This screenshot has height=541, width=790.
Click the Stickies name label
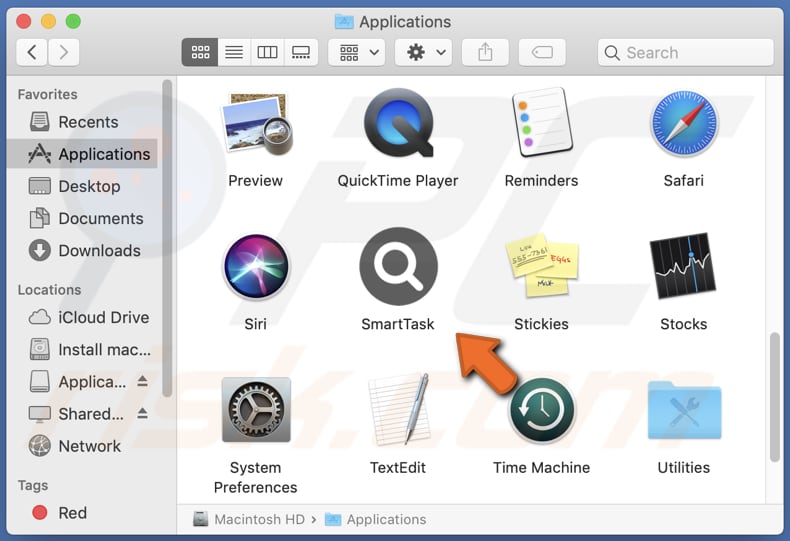(541, 324)
